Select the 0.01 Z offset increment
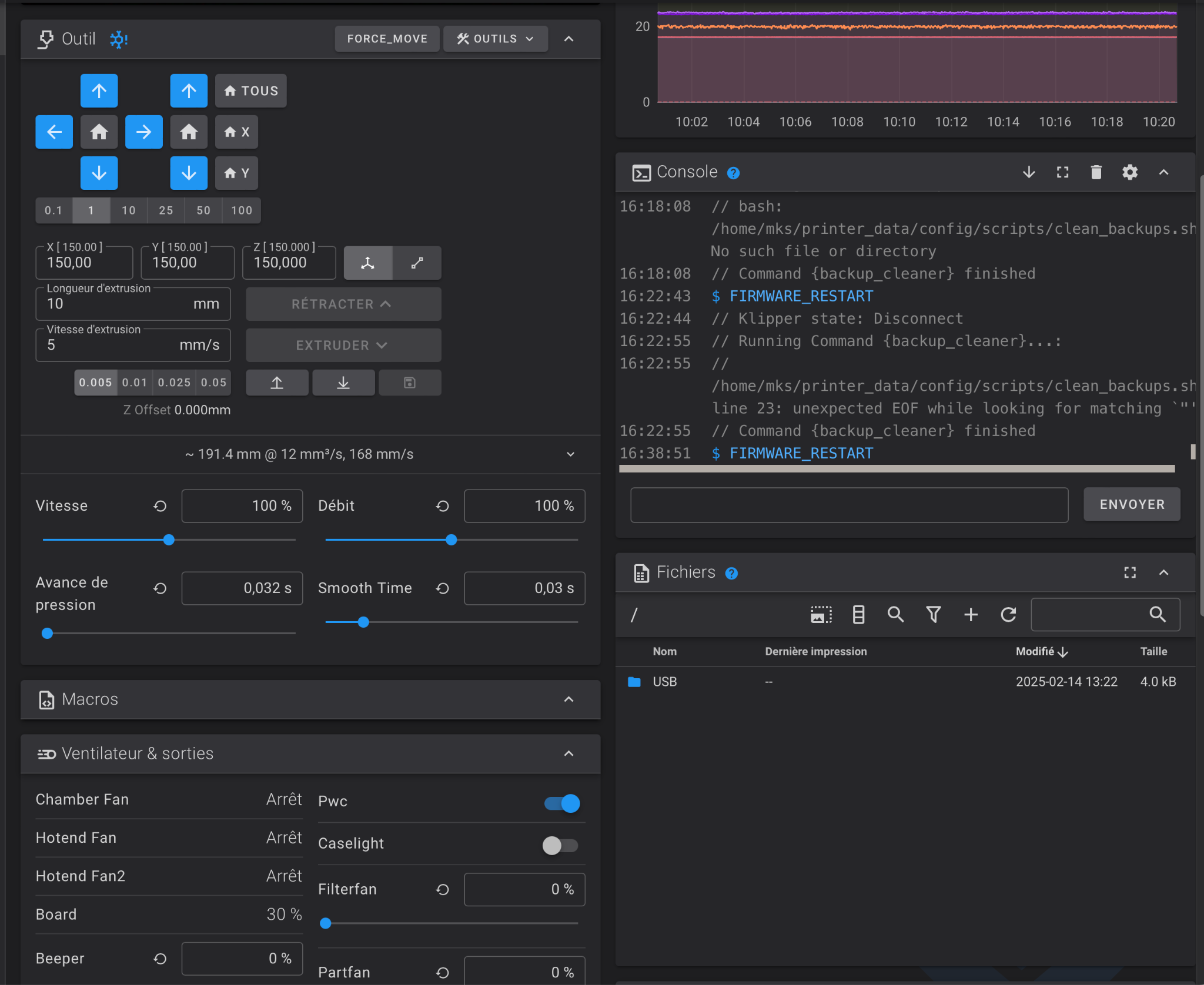Screen dimensions: 1204x985 [135, 383]
